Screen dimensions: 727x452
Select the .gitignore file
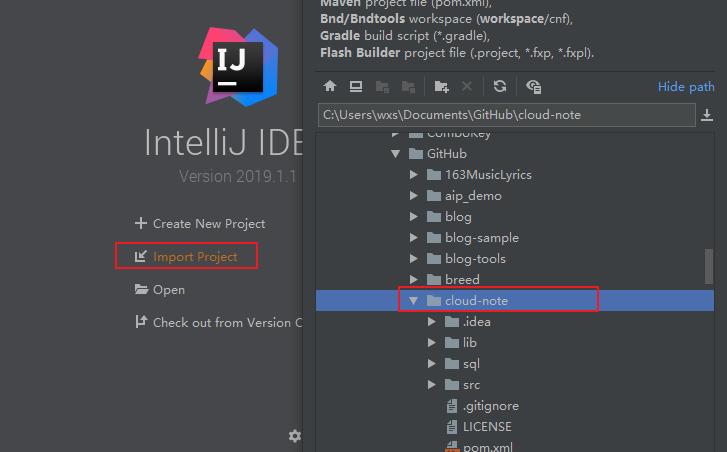(515, 406)
